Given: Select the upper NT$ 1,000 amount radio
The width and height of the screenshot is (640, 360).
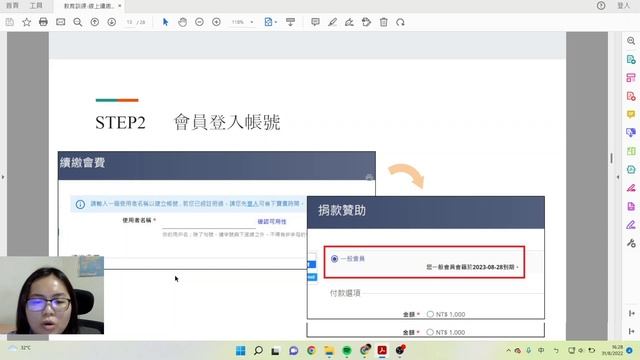Looking at the screenshot, I should coord(430,314).
